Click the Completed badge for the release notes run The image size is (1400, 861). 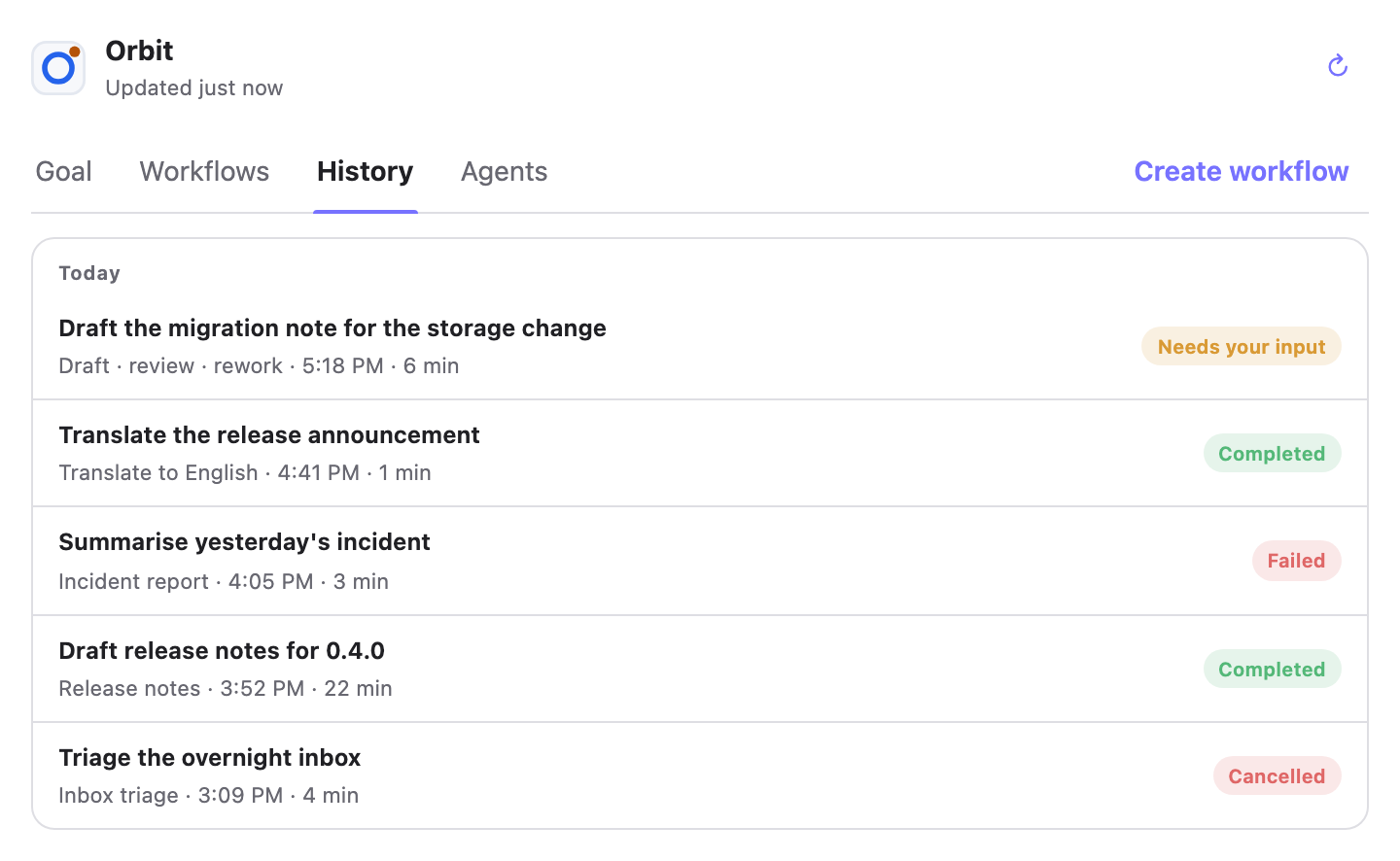coord(1272,670)
